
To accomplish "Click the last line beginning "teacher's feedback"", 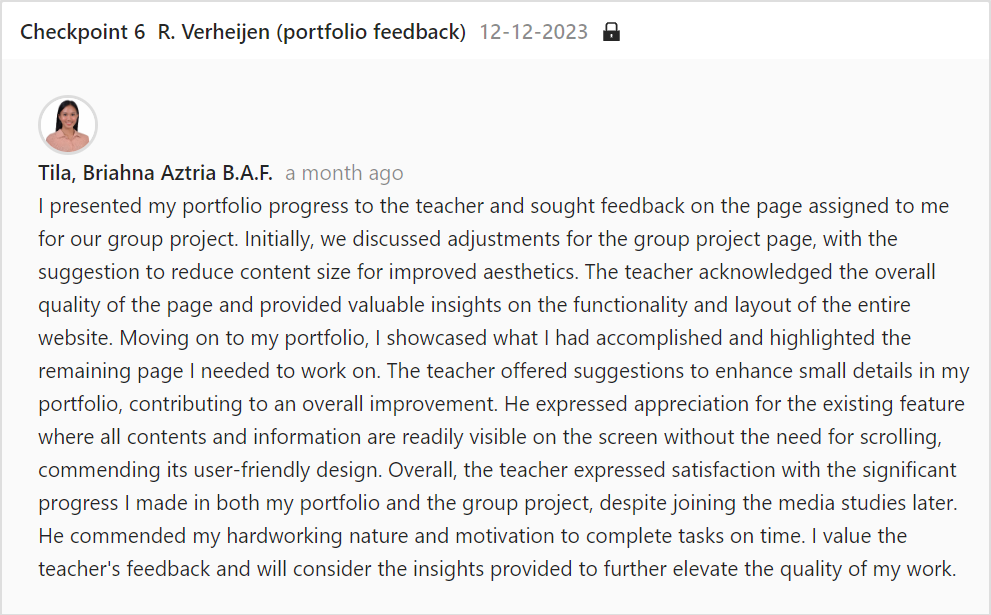I will (497, 569).
